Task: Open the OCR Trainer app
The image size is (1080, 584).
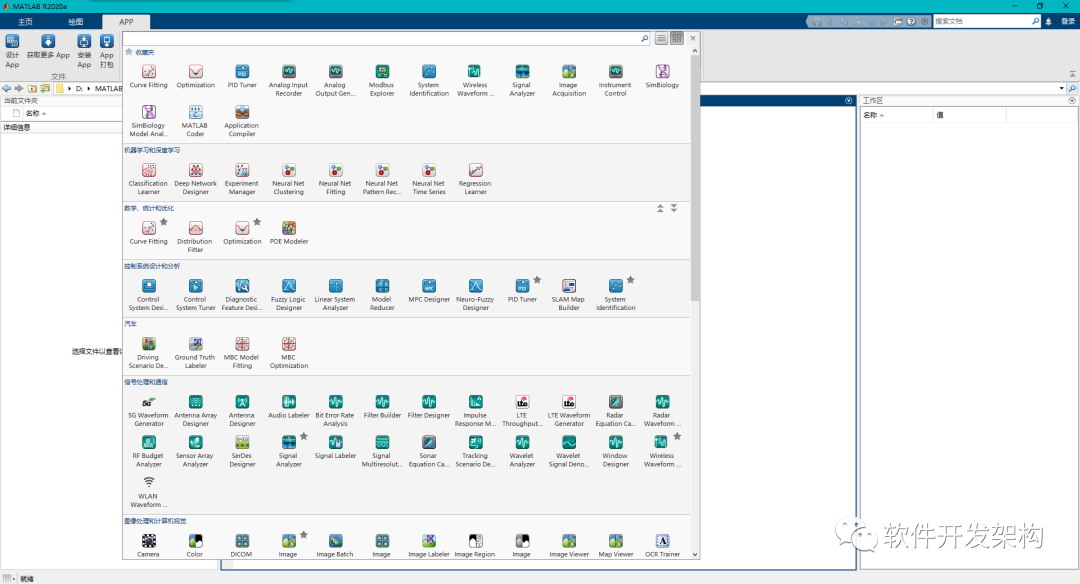Action: point(662,545)
